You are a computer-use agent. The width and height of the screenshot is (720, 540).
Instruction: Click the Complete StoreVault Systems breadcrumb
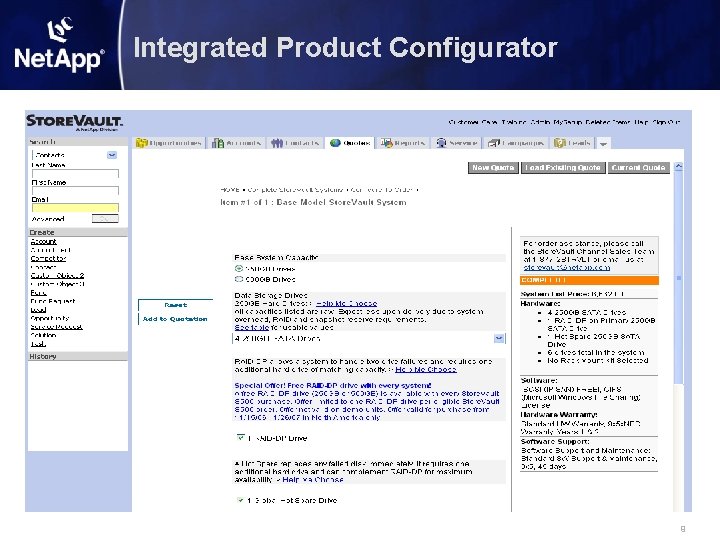click(295, 189)
